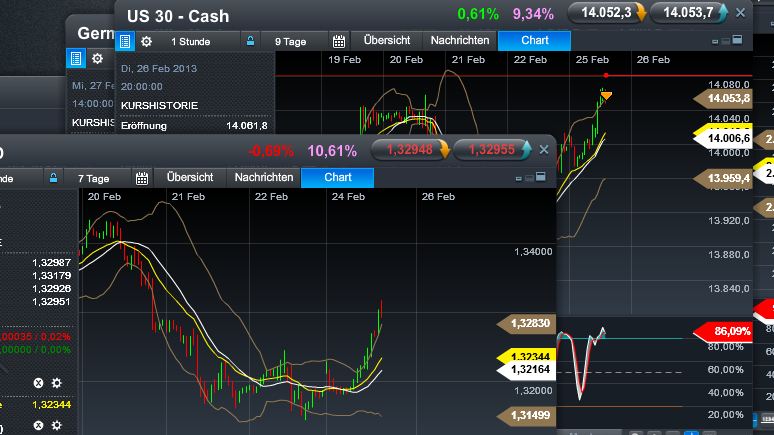Toggle the lock icon in US 30 toolbar
Image resolution: width=774 pixels, height=435 pixels.
pyautogui.click(x=250, y=41)
